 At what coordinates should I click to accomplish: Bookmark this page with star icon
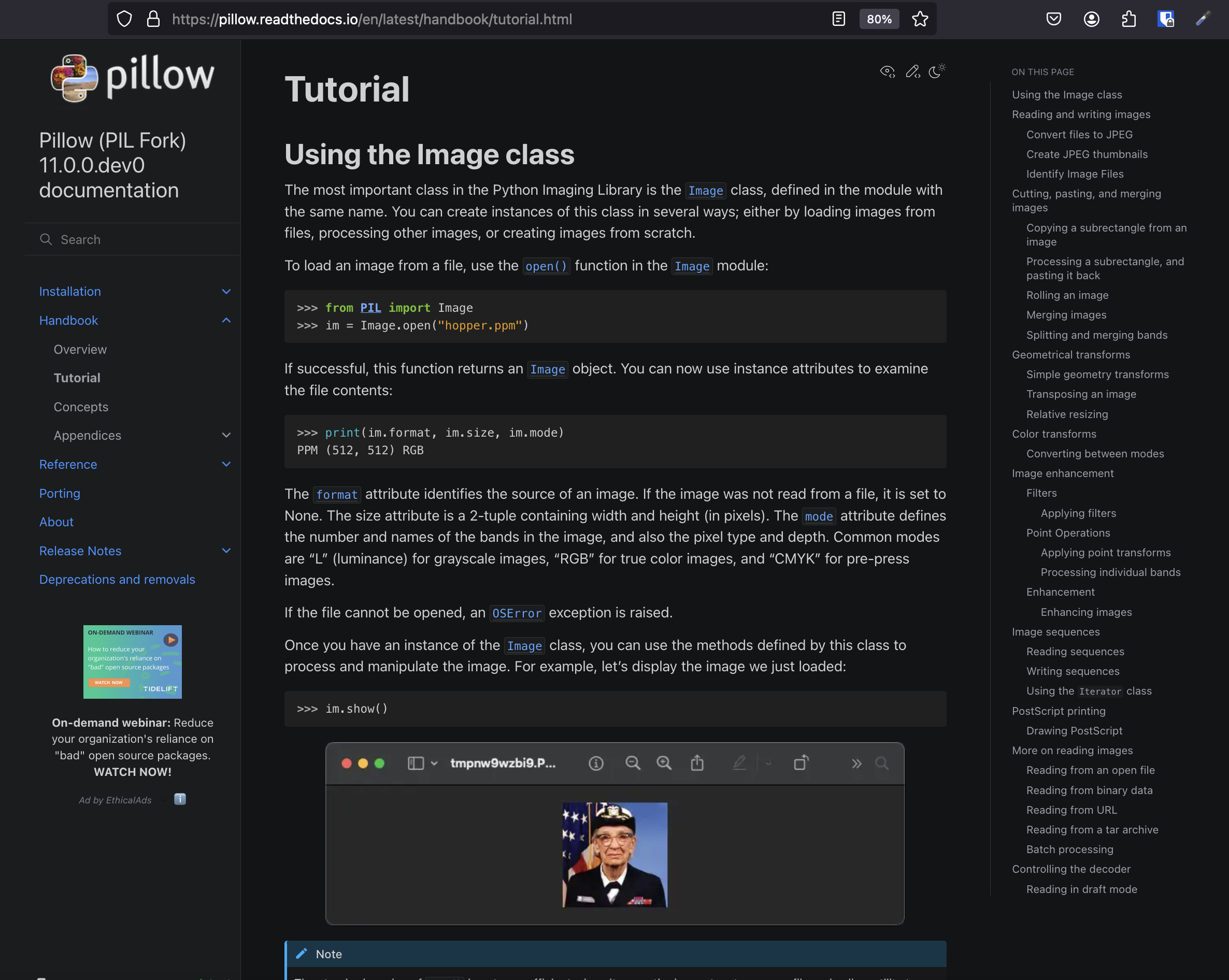(920, 19)
